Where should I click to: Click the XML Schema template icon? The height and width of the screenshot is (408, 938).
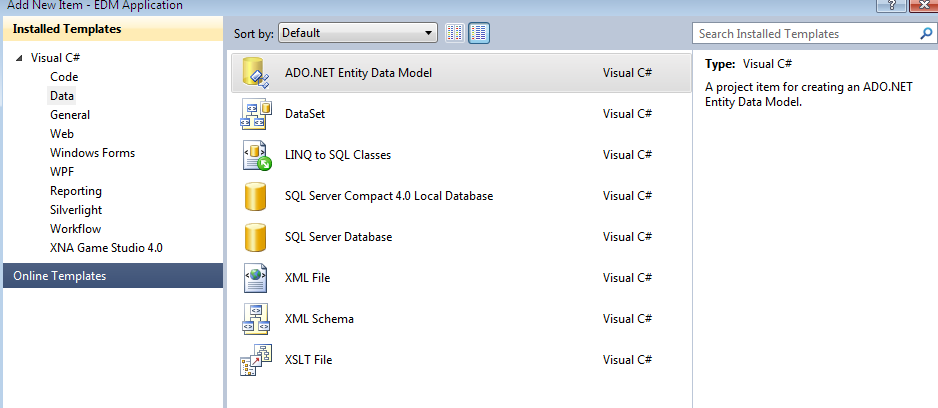[256, 318]
